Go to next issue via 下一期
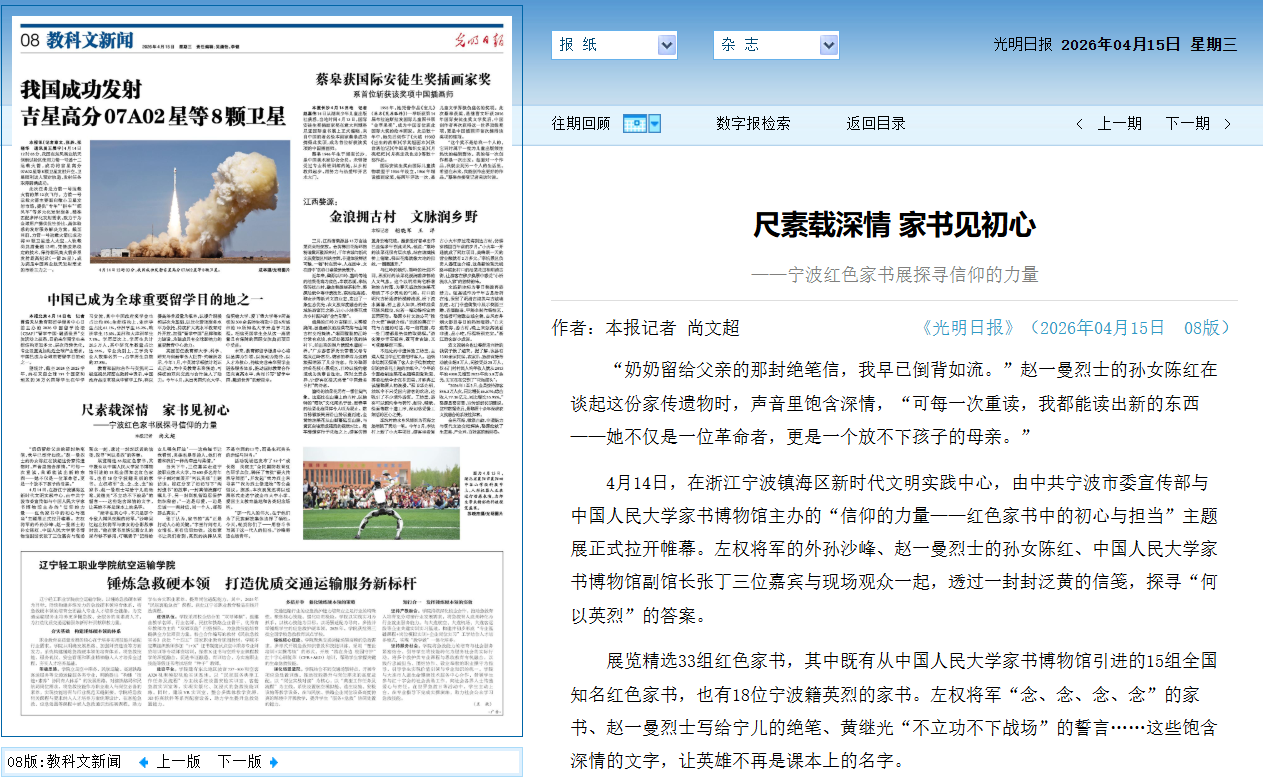 click(x=1187, y=123)
